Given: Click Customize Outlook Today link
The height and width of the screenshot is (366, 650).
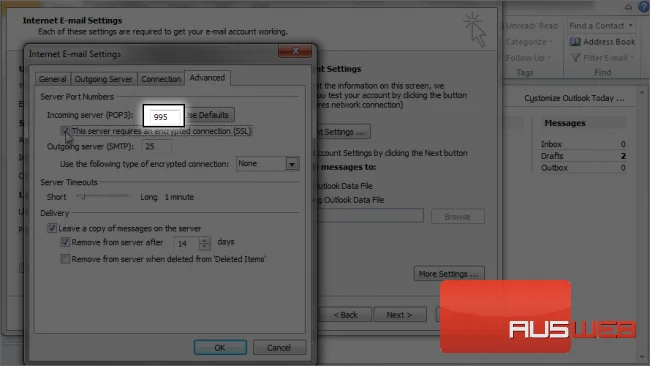Looking at the screenshot, I should pyautogui.click(x=574, y=98).
